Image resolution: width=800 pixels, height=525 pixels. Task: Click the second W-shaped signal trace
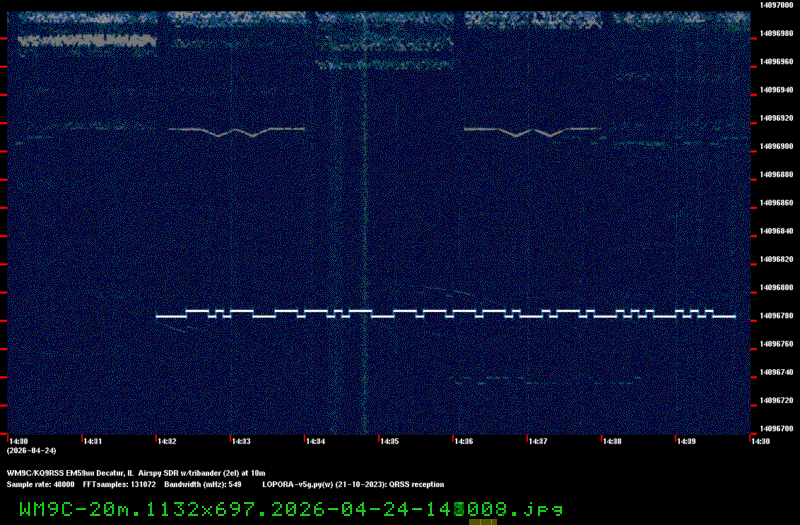(x=532, y=130)
